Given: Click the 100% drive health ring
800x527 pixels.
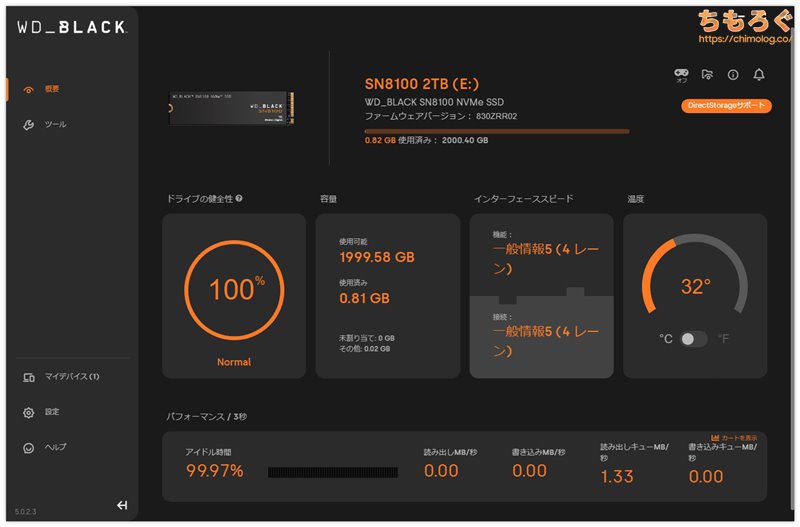Looking at the screenshot, I should pyautogui.click(x=234, y=290).
